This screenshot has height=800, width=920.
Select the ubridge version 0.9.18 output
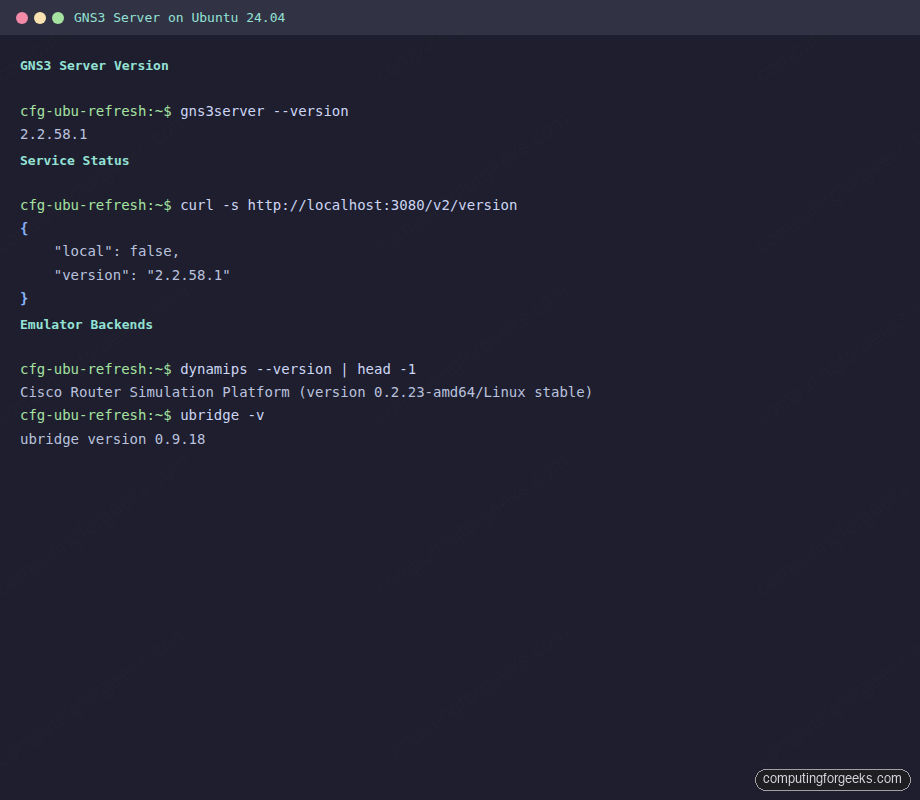[113, 439]
